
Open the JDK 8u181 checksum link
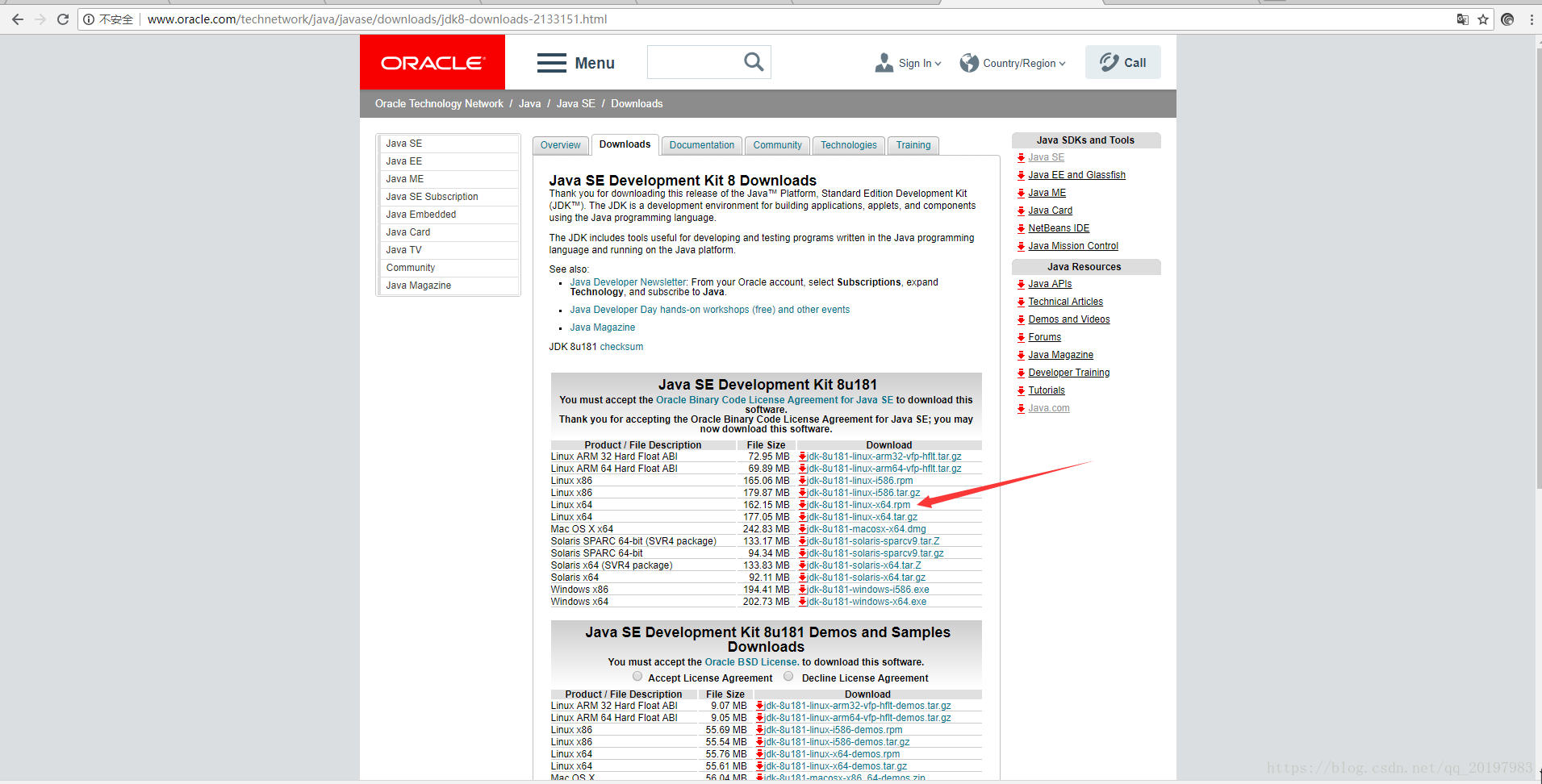pyautogui.click(x=621, y=347)
